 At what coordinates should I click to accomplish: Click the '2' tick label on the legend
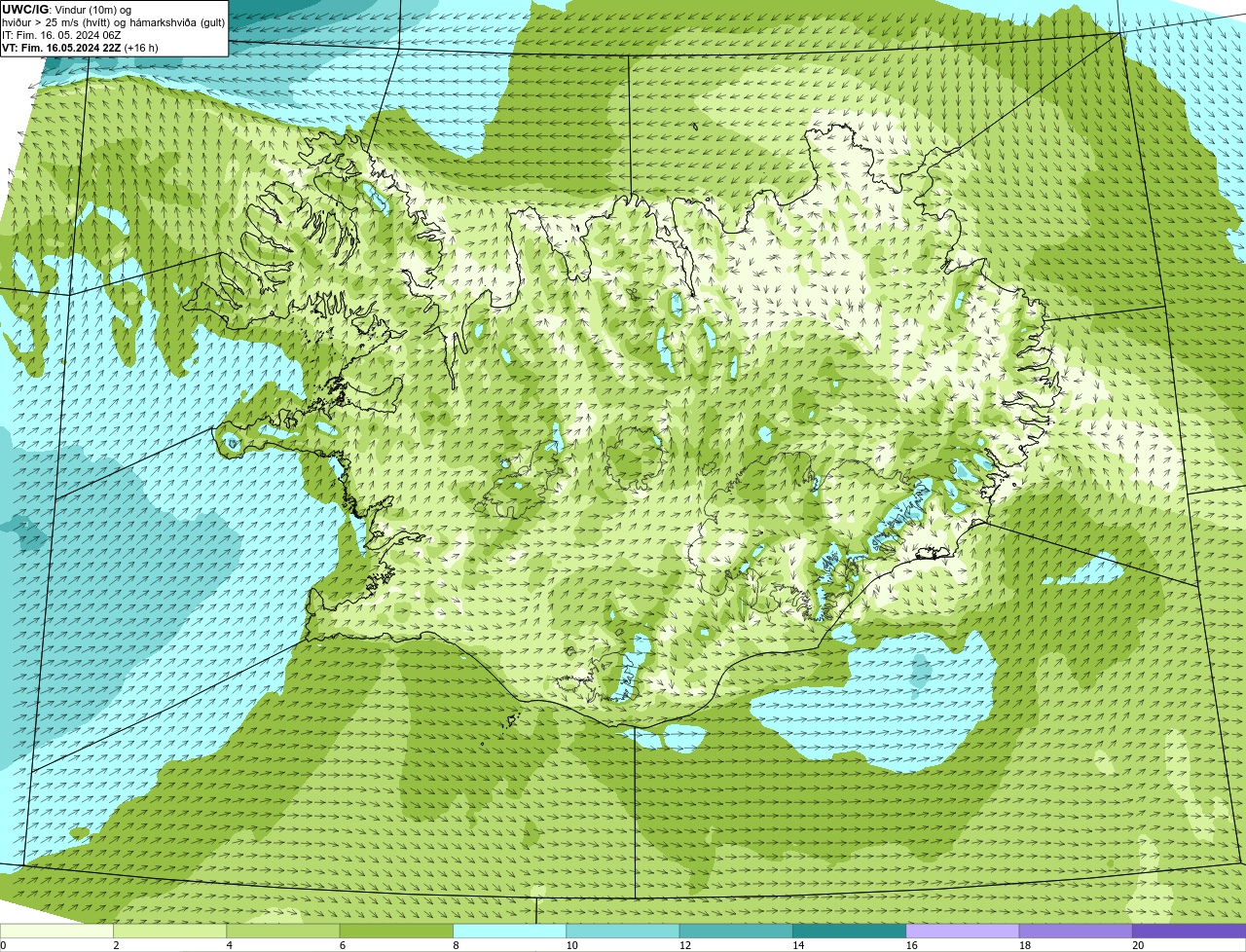coord(116,945)
